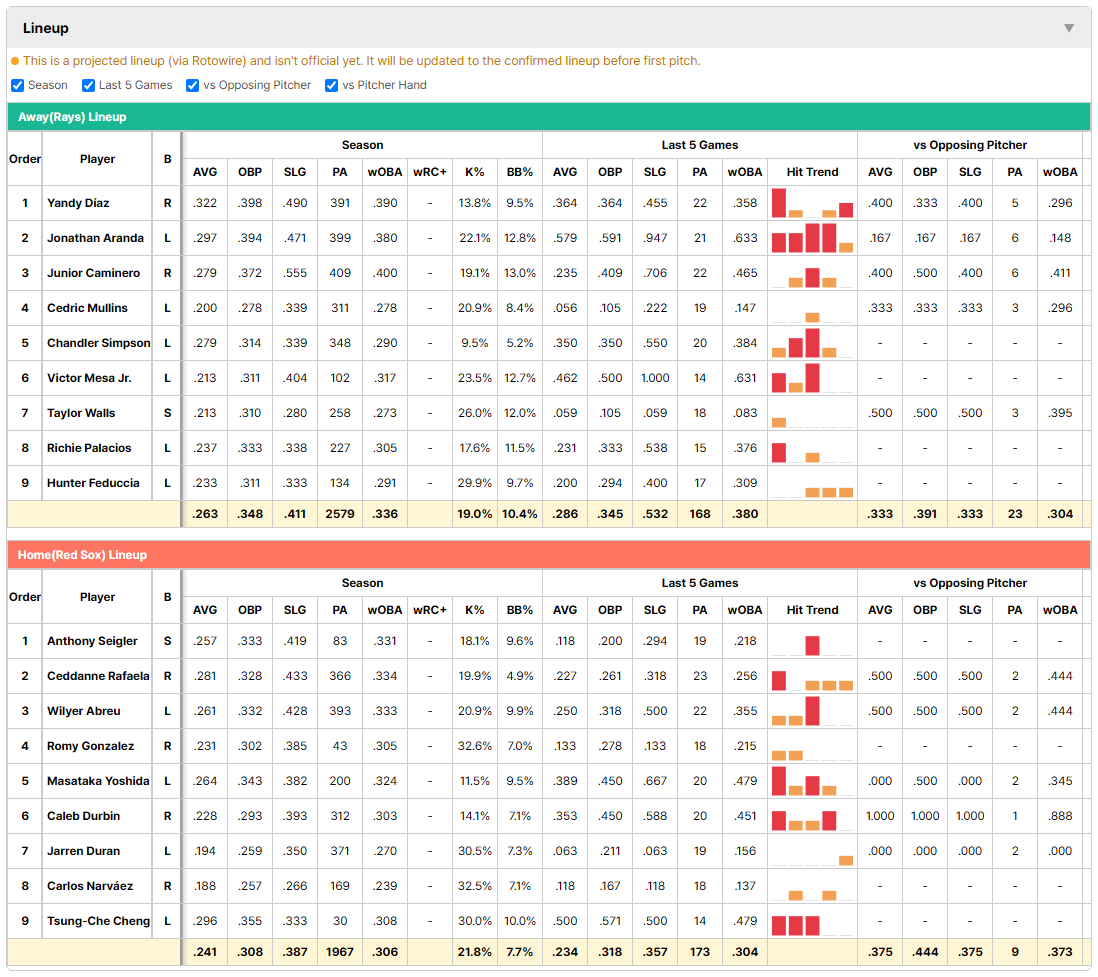Screen dimensions: 1098x977
Task: Click Victor Mesa Jr. hit trend chart
Action: (x=812, y=378)
